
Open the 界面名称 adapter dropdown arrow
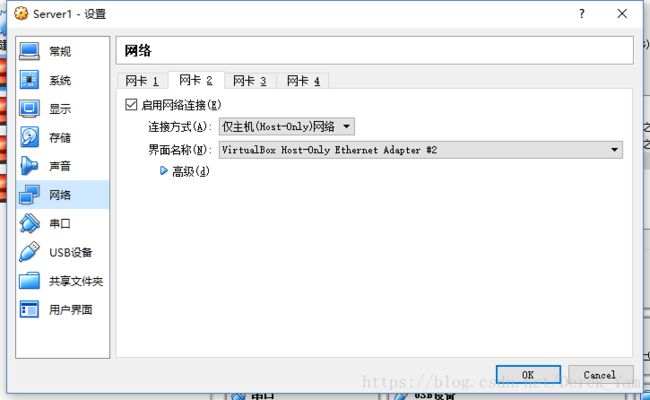[x=614, y=150]
